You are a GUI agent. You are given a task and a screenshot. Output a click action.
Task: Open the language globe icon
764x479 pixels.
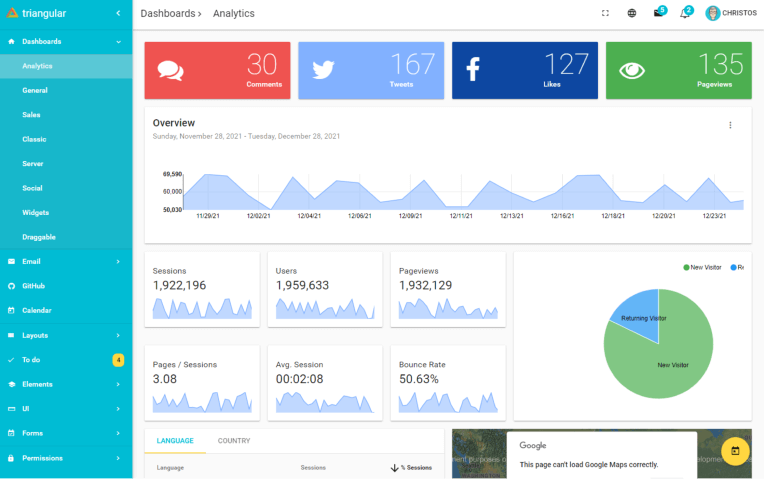point(631,13)
